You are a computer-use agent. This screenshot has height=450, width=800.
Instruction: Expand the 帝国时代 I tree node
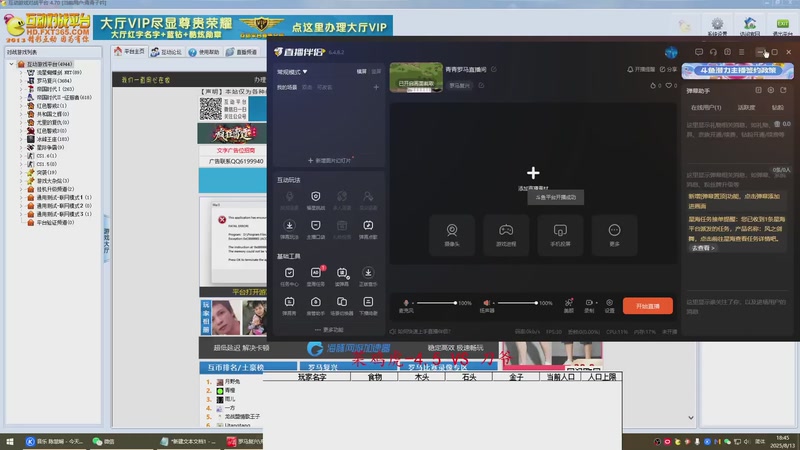tap(21, 89)
